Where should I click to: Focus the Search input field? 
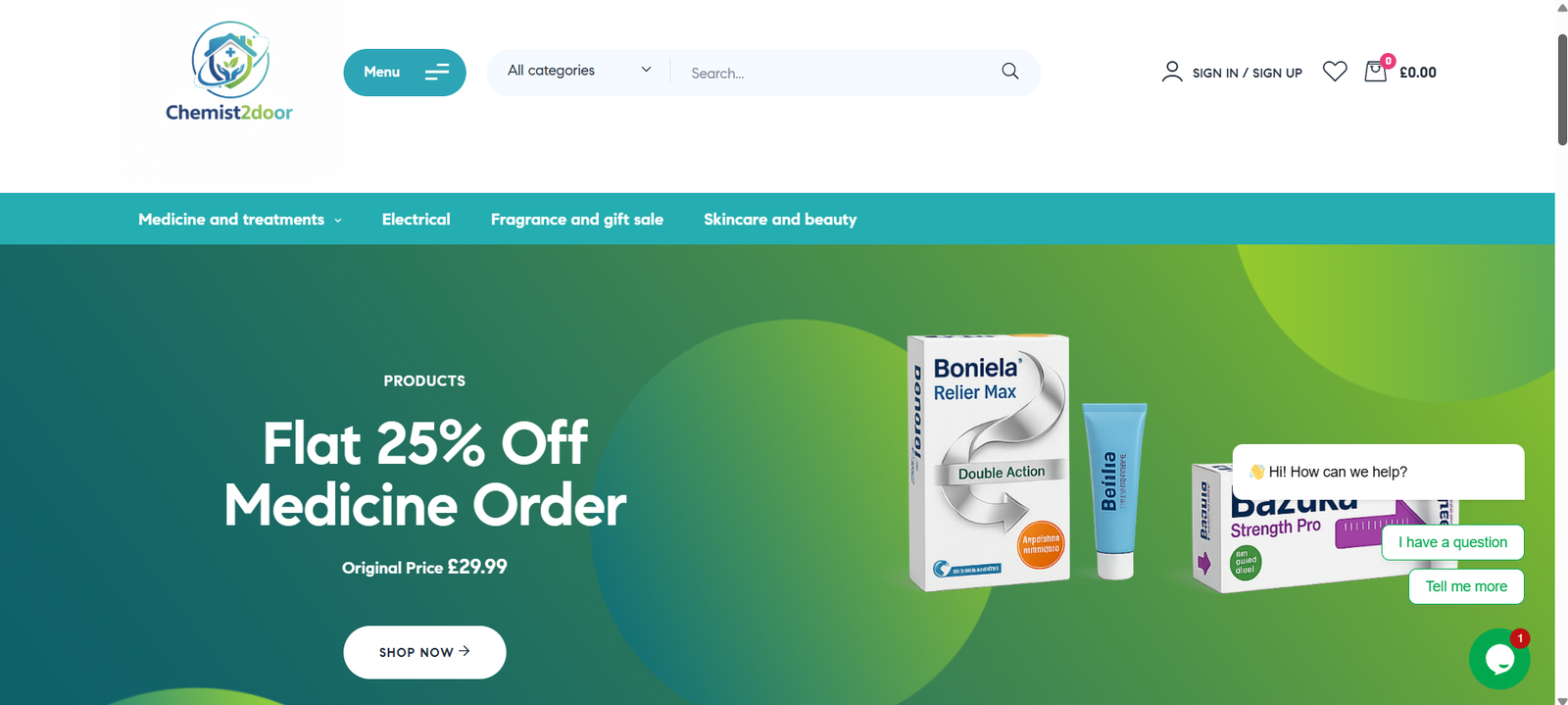pos(838,73)
